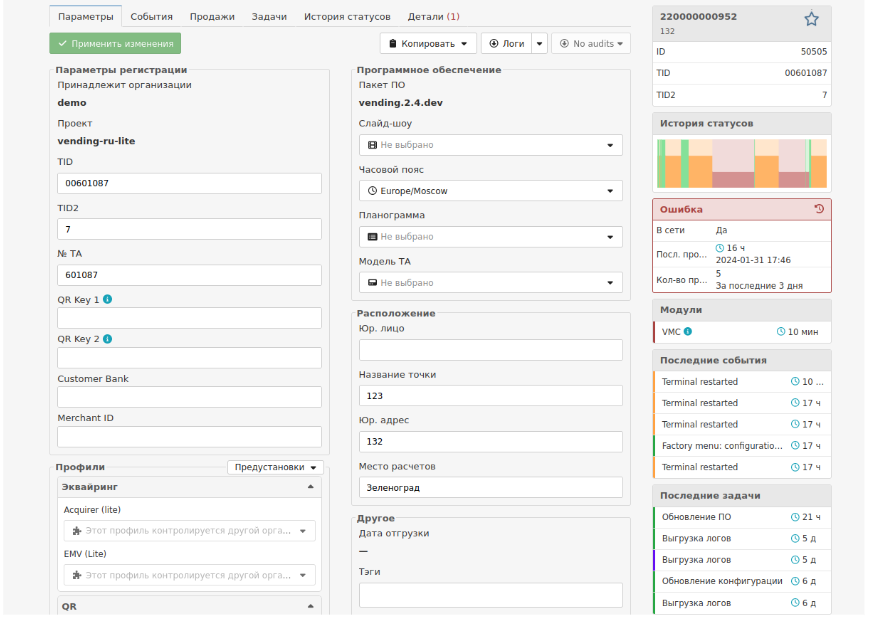The width and height of the screenshot is (870, 617).
Task: Switch to the Параметры tab
Action: click(x=85, y=17)
